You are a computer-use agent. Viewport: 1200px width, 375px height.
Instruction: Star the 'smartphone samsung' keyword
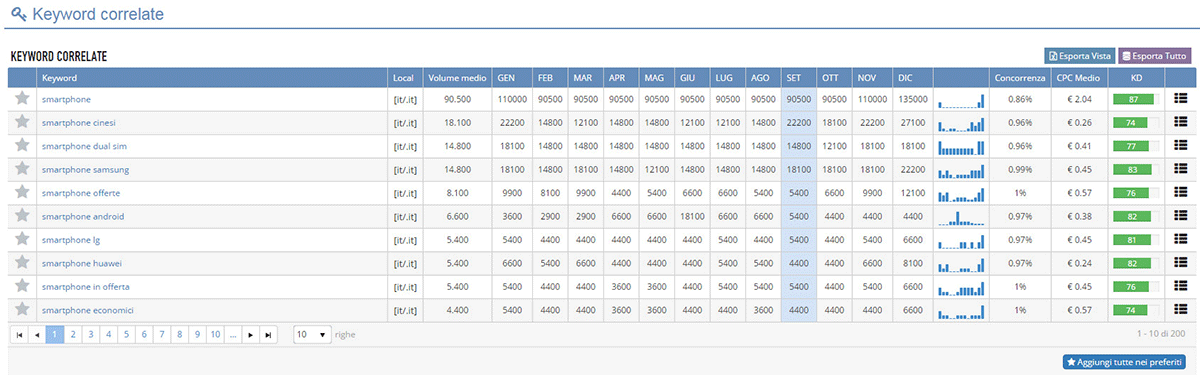22,169
